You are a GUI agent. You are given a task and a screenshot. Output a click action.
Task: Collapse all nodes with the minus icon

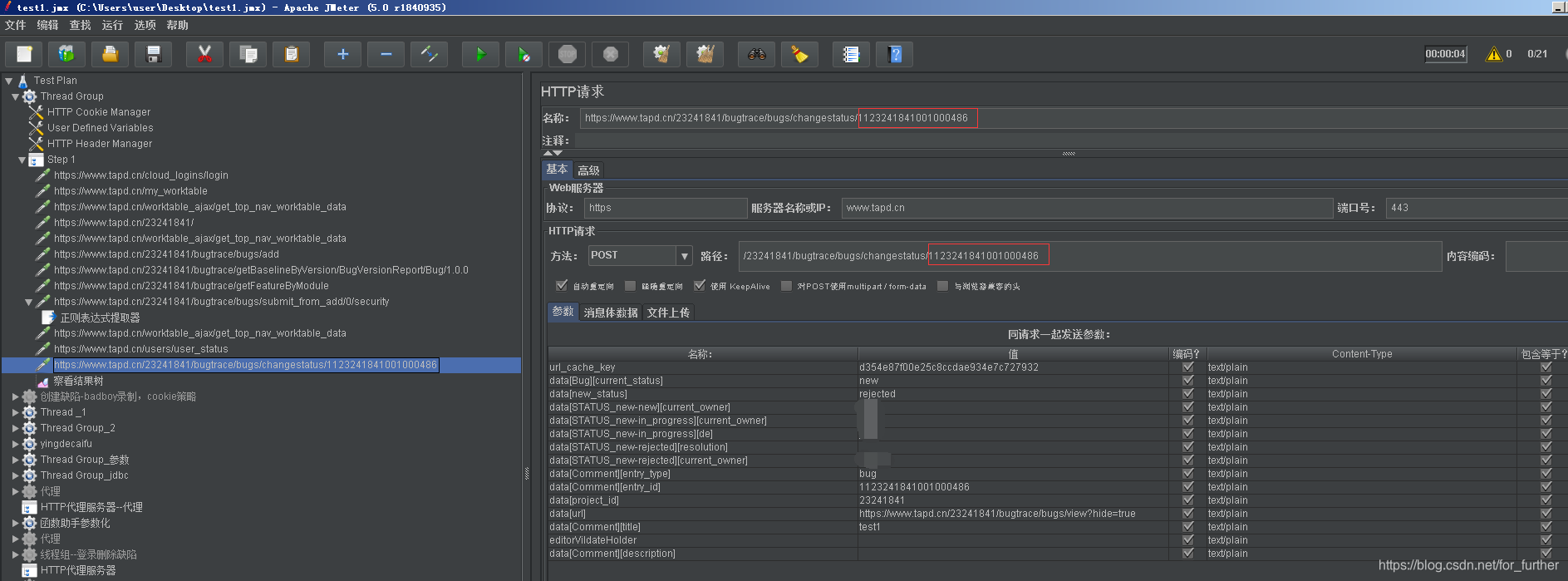[386, 55]
